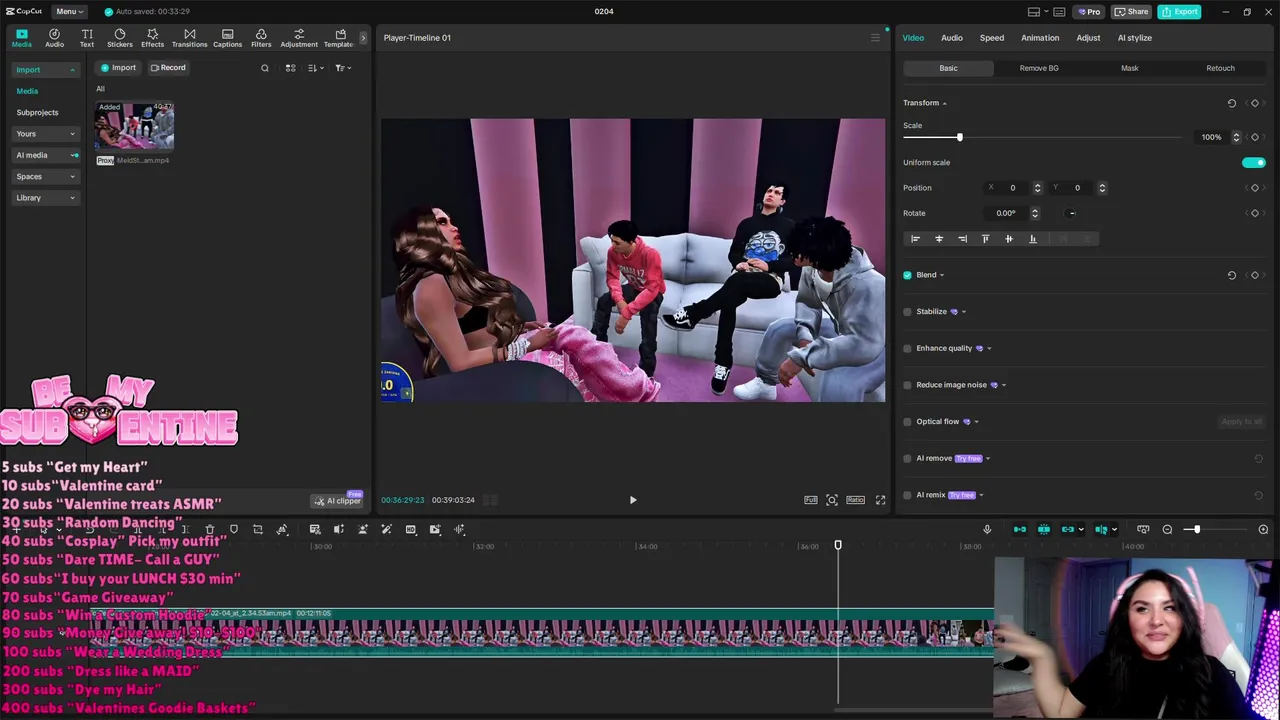Adjust the timeline zoom slider
Image resolution: width=1280 pixels, height=720 pixels.
(x=1196, y=529)
